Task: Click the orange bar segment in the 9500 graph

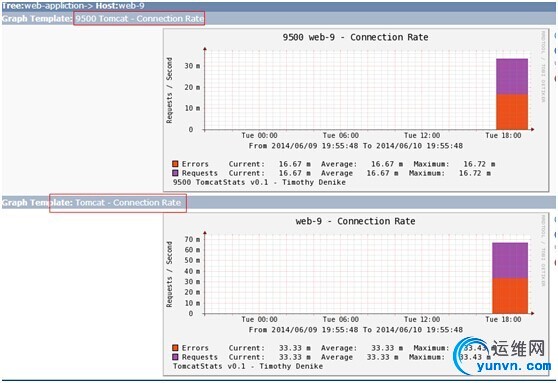Action: [512, 112]
